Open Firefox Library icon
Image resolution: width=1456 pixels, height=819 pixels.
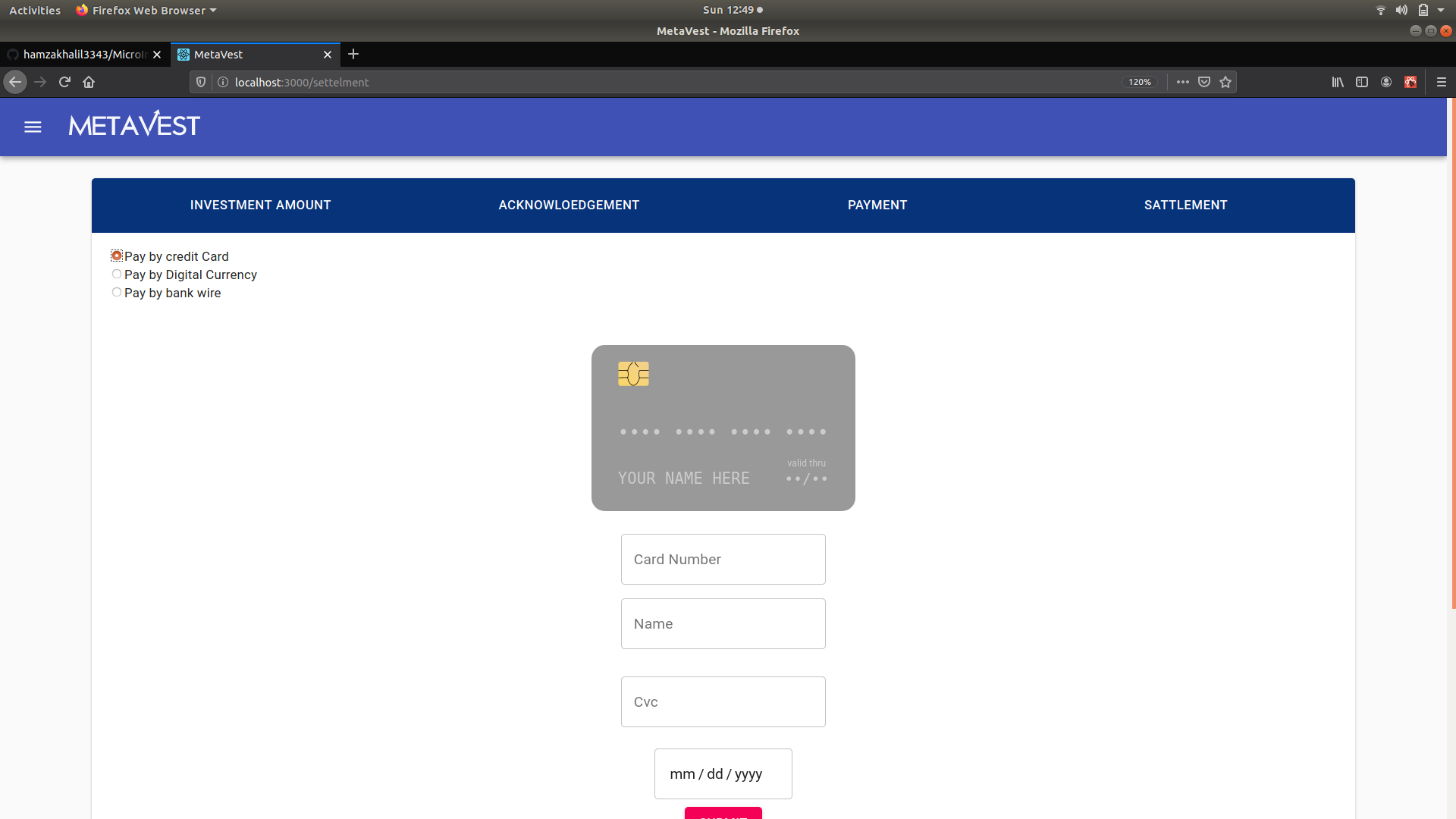[x=1338, y=82]
